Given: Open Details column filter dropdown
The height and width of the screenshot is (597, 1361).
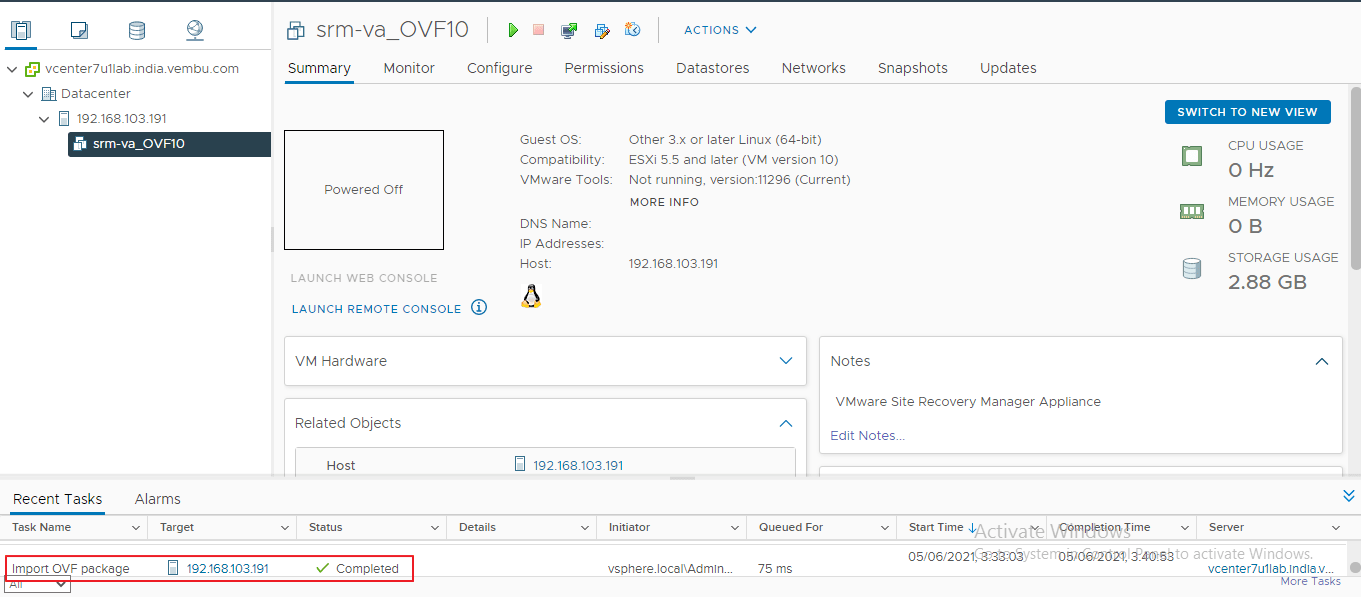Looking at the screenshot, I should pyautogui.click(x=585, y=528).
